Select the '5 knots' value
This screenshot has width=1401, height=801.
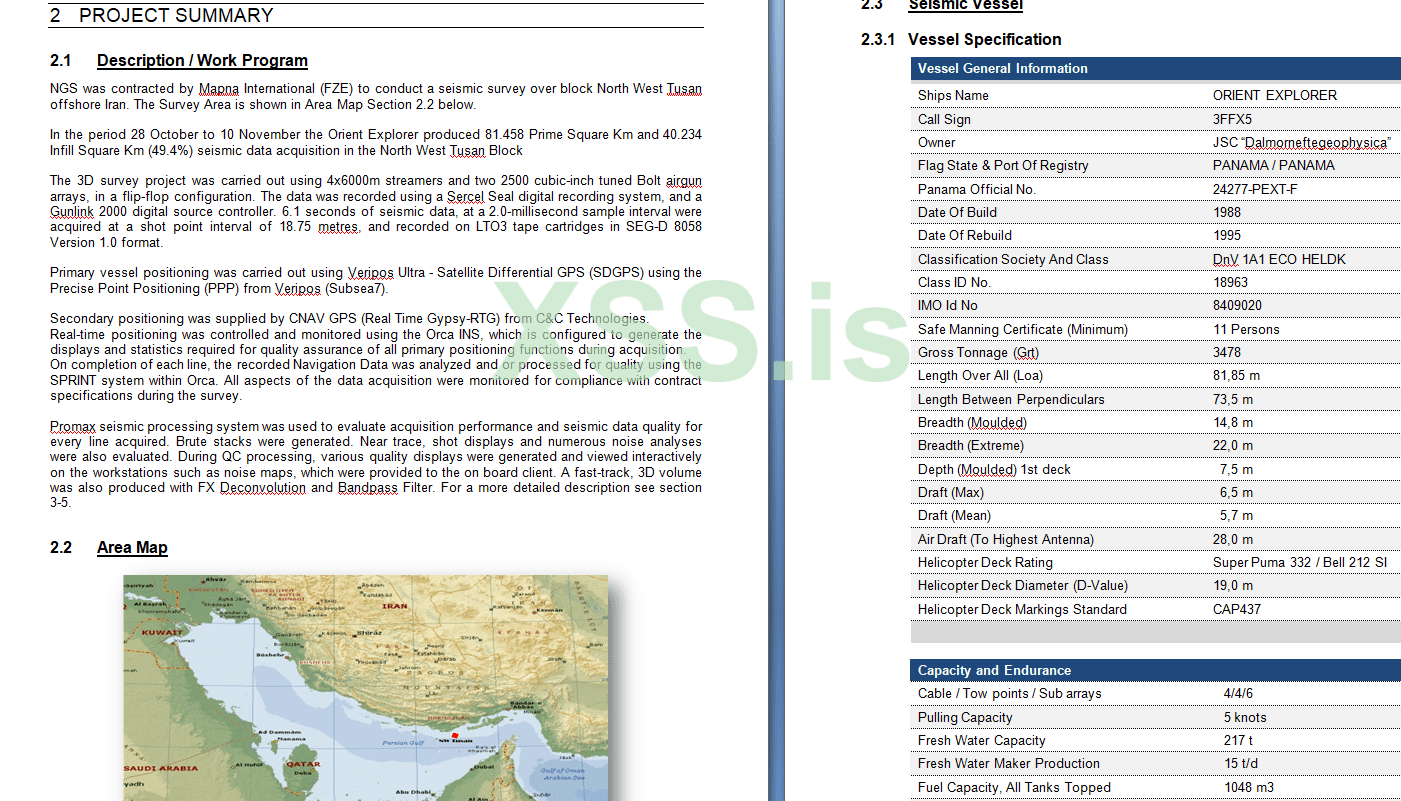1245,717
